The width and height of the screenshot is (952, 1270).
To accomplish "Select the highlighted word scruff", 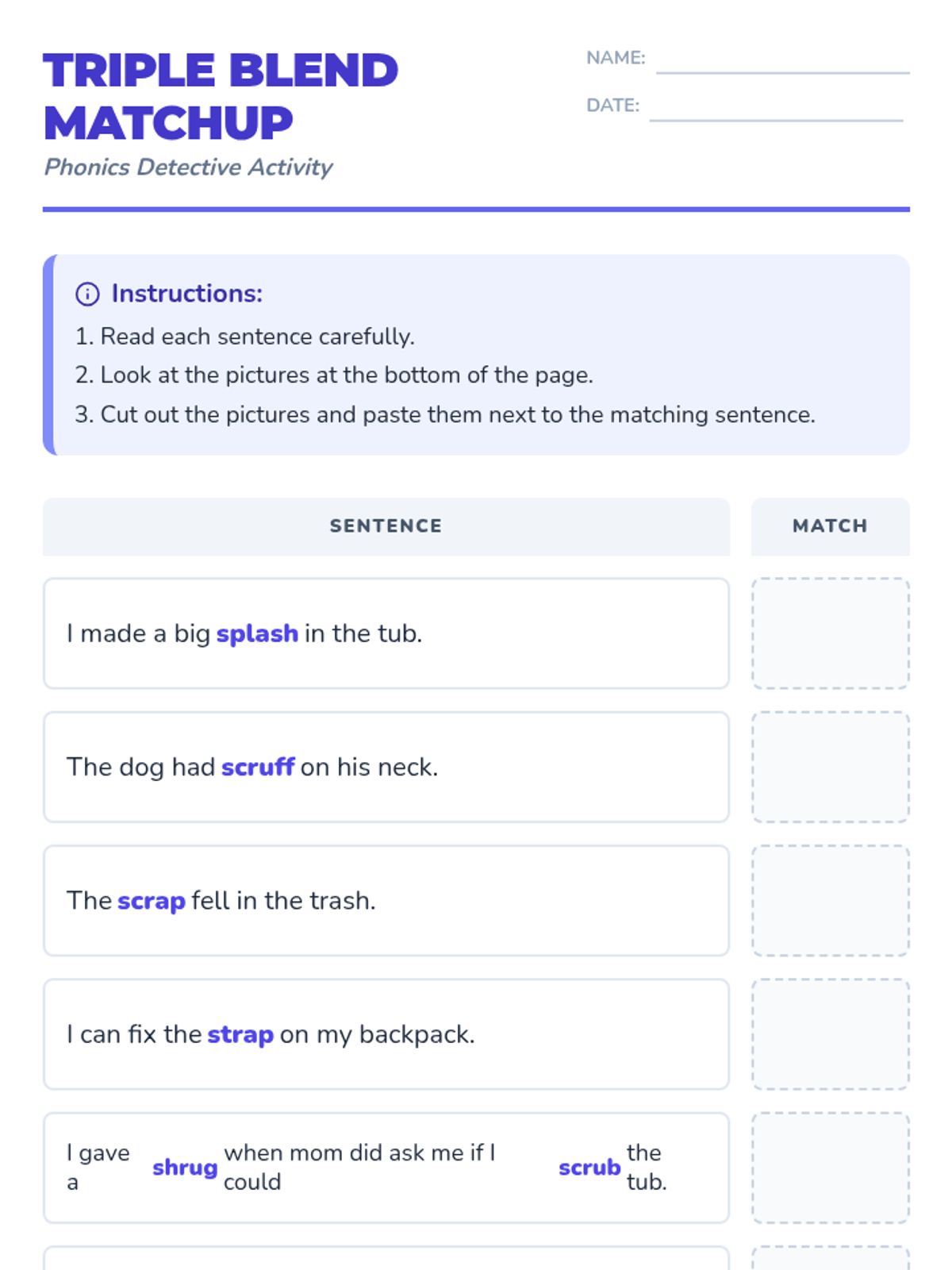I will [258, 767].
